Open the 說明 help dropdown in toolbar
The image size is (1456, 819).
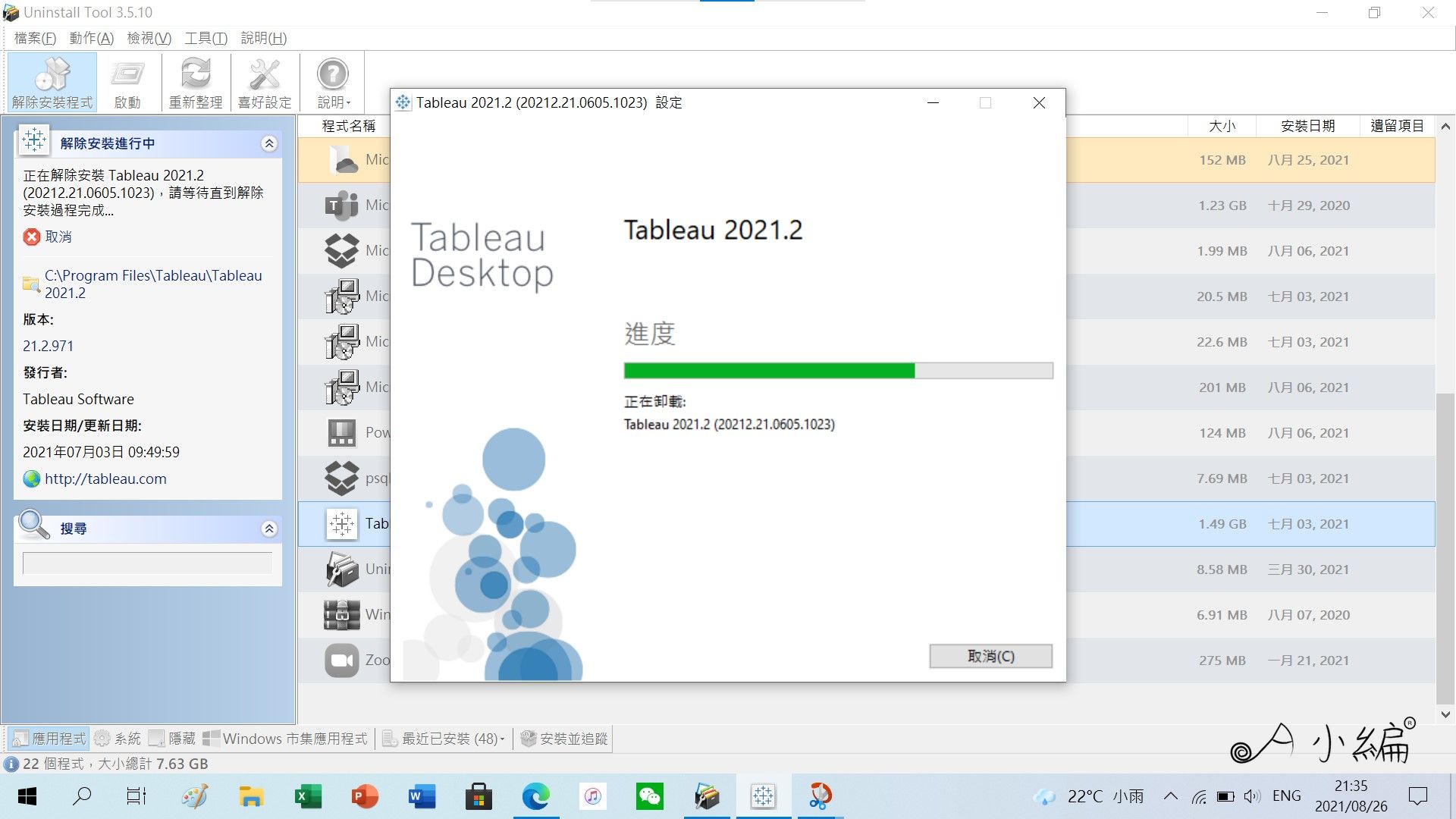[333, 83]
